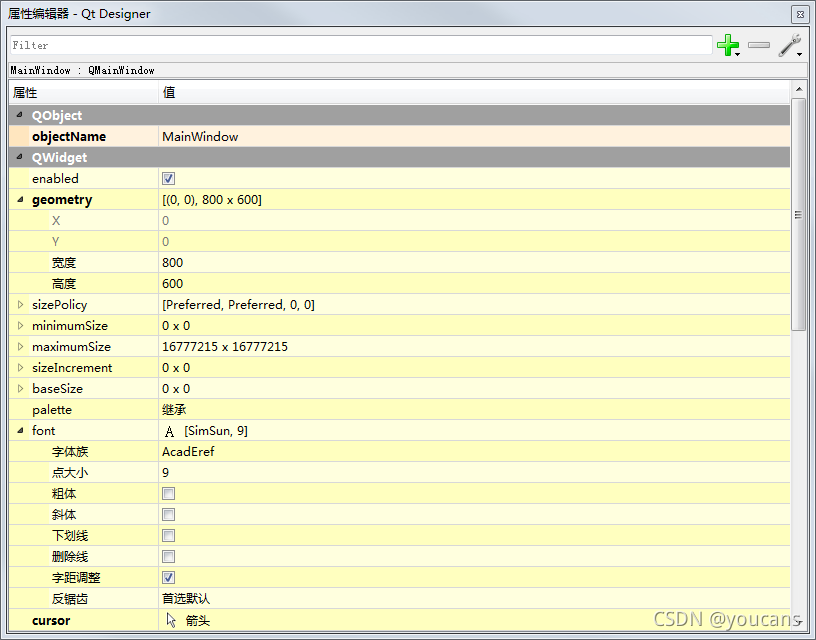Select the maximumSize value 16777215 x 16777215
816x640 pixels.
point(225,347)
